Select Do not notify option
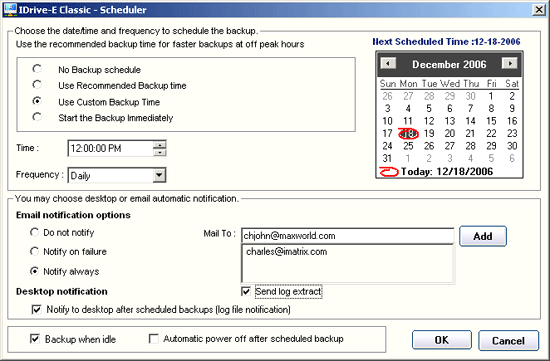This screenshot has width=550, height=361. pos(34,232)
